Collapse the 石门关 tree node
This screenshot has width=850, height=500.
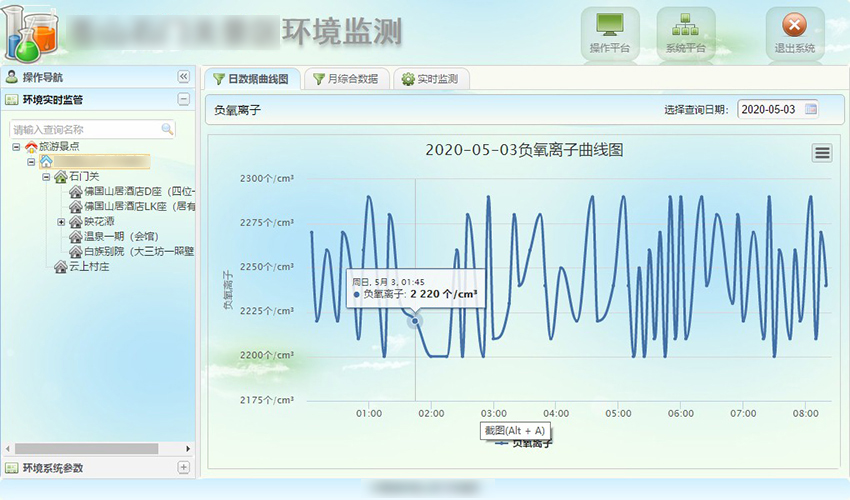pyautogui.click(x=46, y=177)
